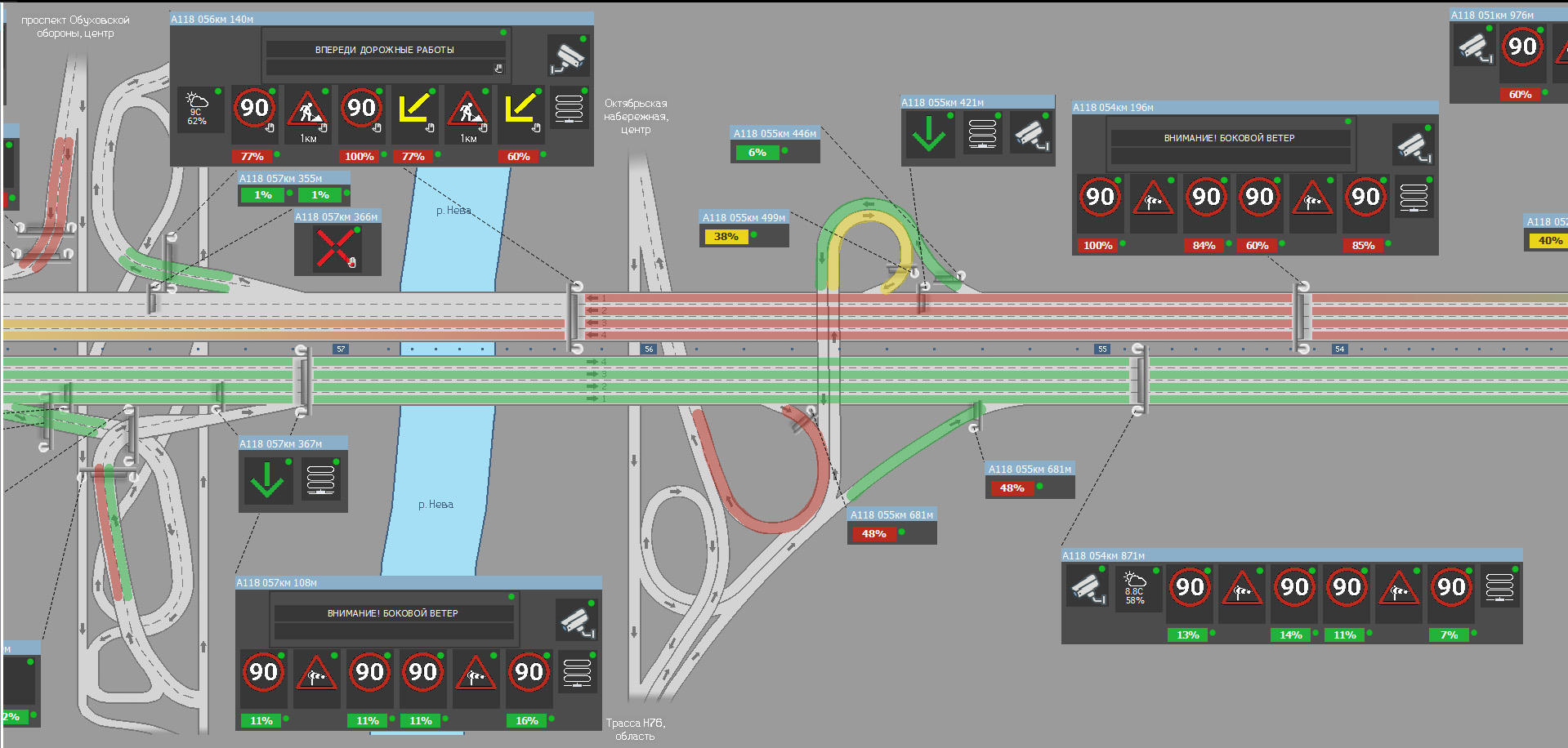This screenshot has height=748, width=1568.
Task: Click the green arrow sign at A118 057км 367м
Action: (266, 480)
